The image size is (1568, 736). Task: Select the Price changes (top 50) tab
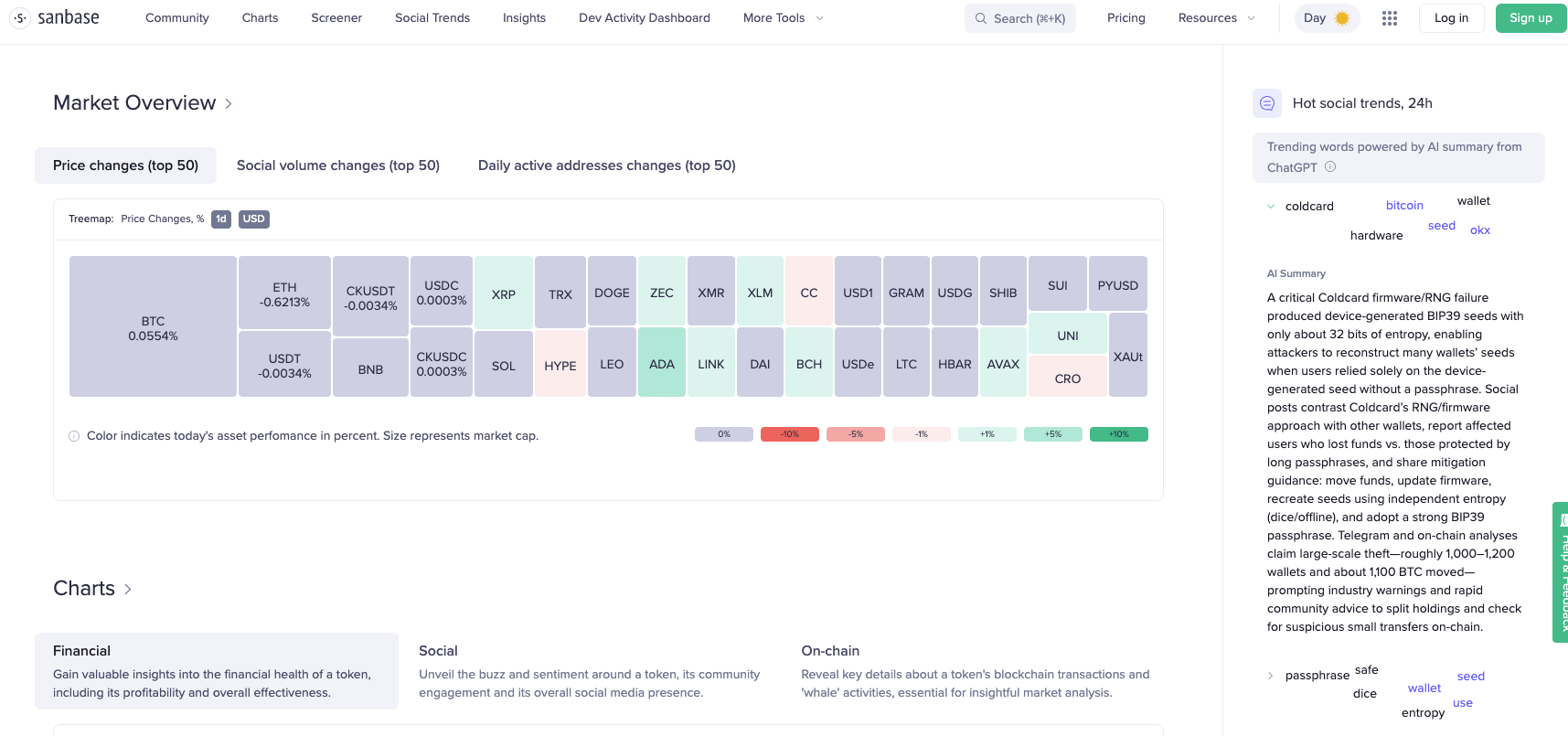[x=126, y=165]
